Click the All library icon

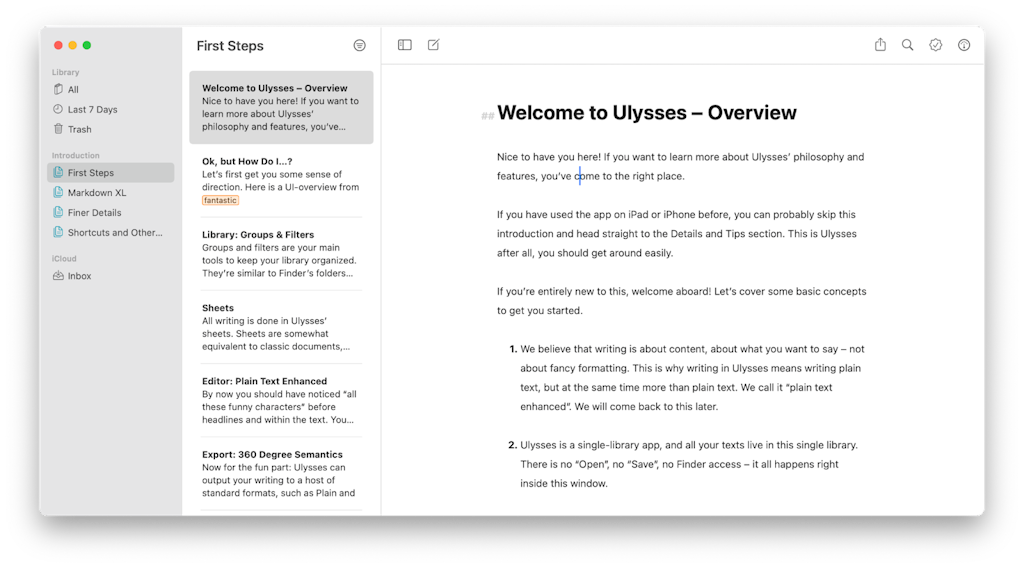(58, 89)
